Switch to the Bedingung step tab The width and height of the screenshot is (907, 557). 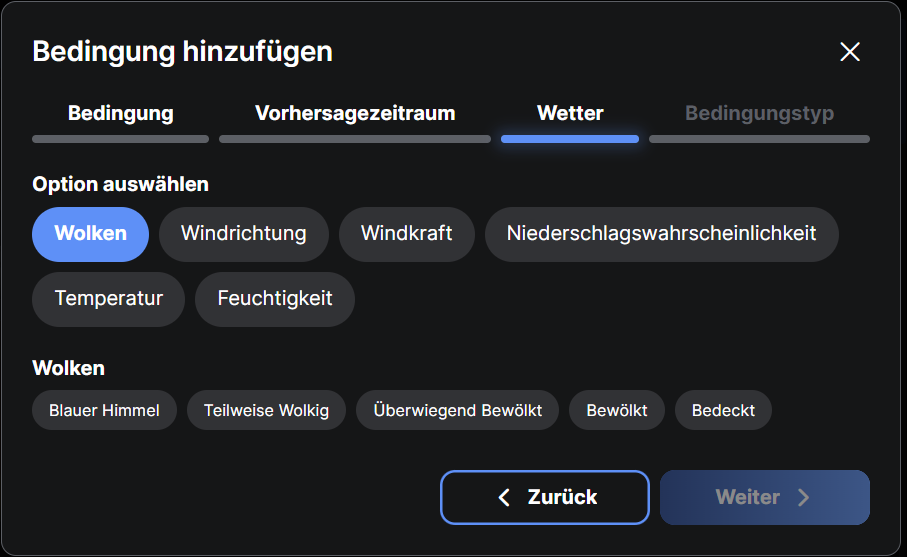coord(120,114)
